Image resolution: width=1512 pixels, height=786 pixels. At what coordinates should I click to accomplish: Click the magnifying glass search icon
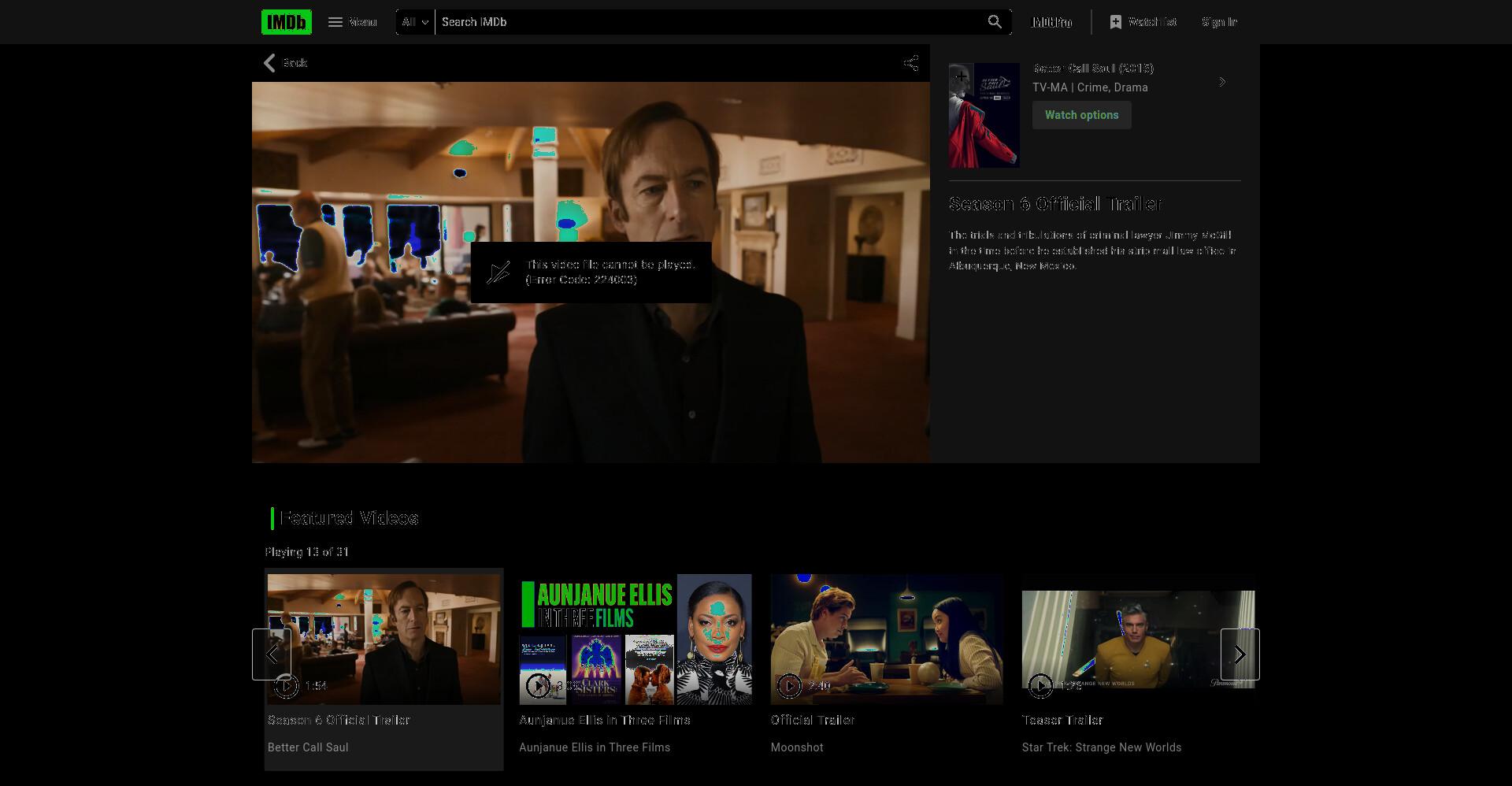pyautogui.click(x=995, y=22)
